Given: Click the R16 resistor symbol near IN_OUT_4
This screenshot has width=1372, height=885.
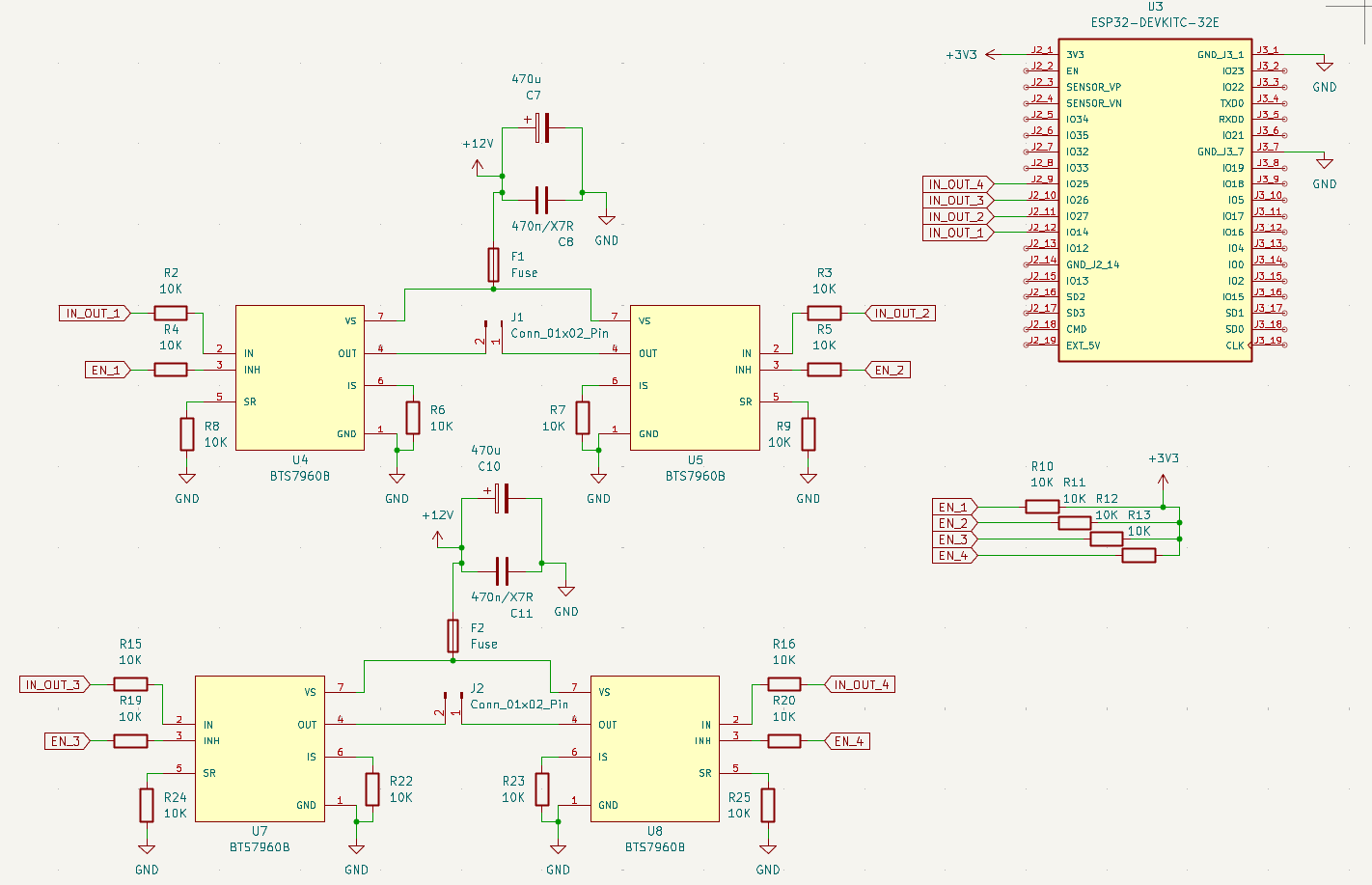Looking at the screenshot, I should pos(784,684).
